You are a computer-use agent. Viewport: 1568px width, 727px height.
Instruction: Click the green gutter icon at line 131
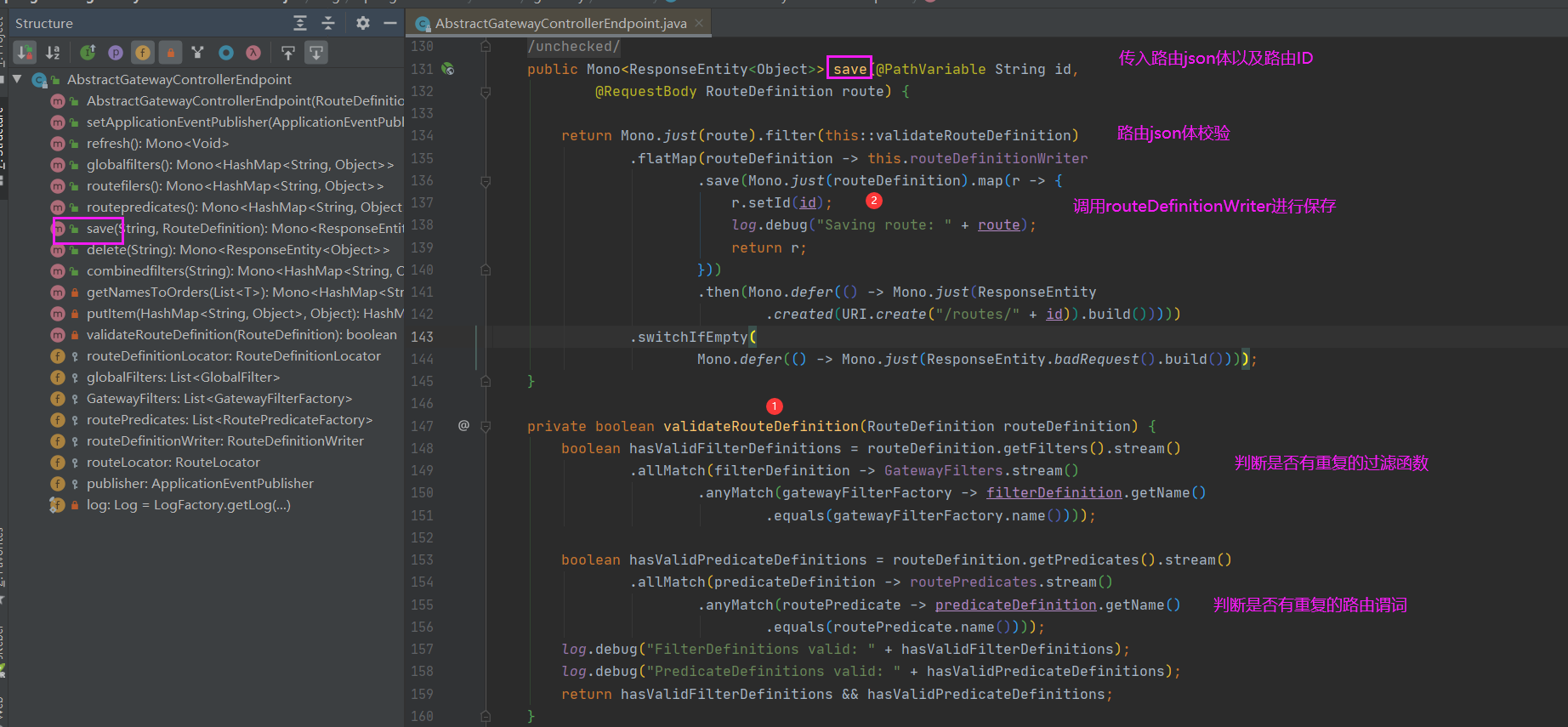[x=448, y=69]
